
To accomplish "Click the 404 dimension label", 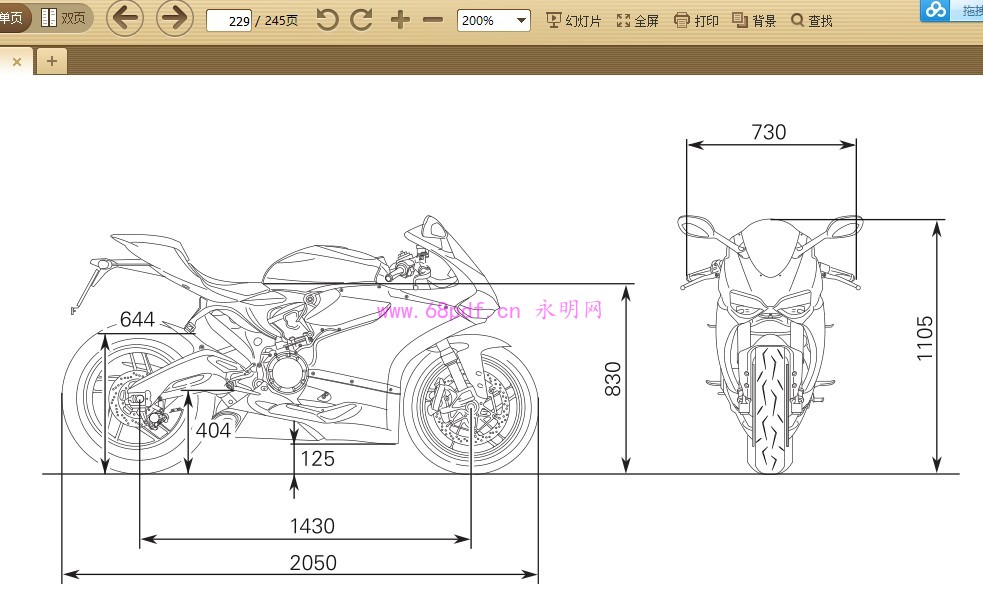I will tap(213, 431).
